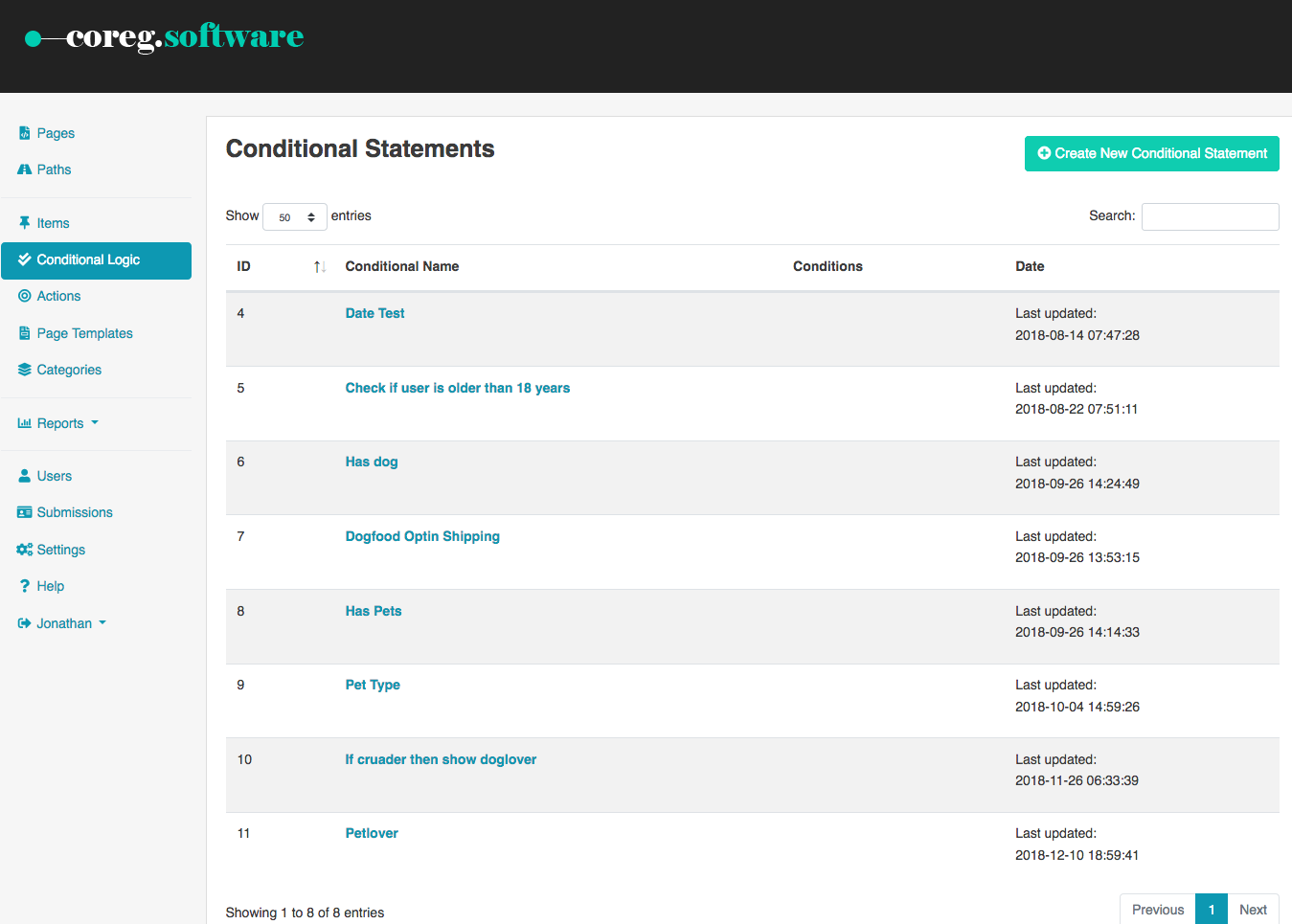Focus the Search input field
Image resolution: width=1292 pixels, height=924 pixels.
click(1210, 217)
